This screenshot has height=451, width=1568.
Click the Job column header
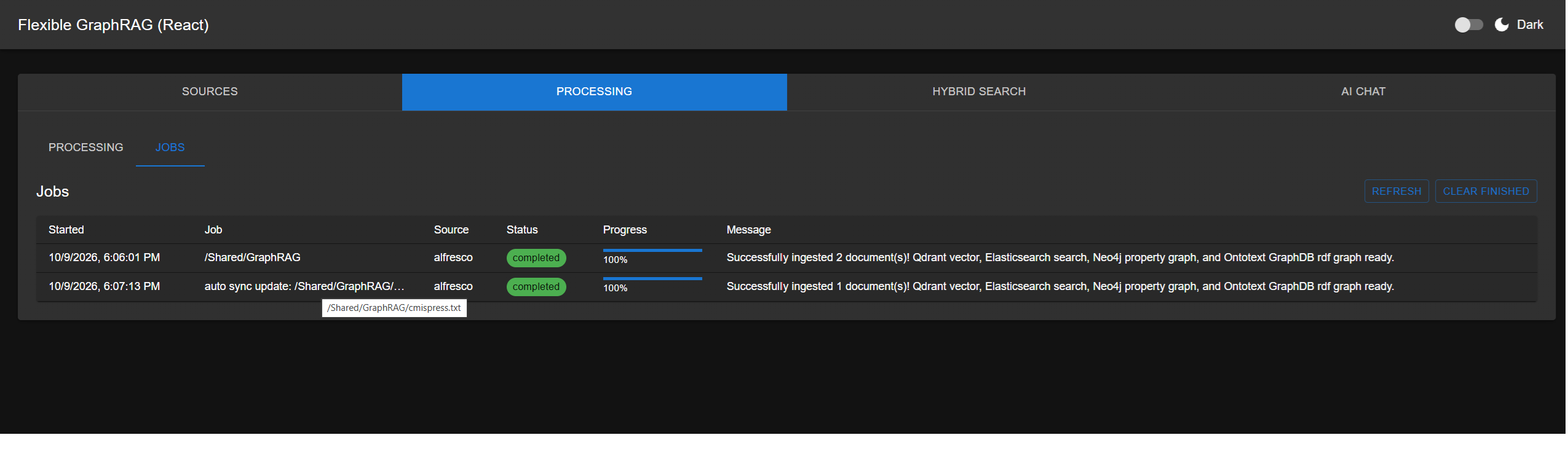click(213, 230)
